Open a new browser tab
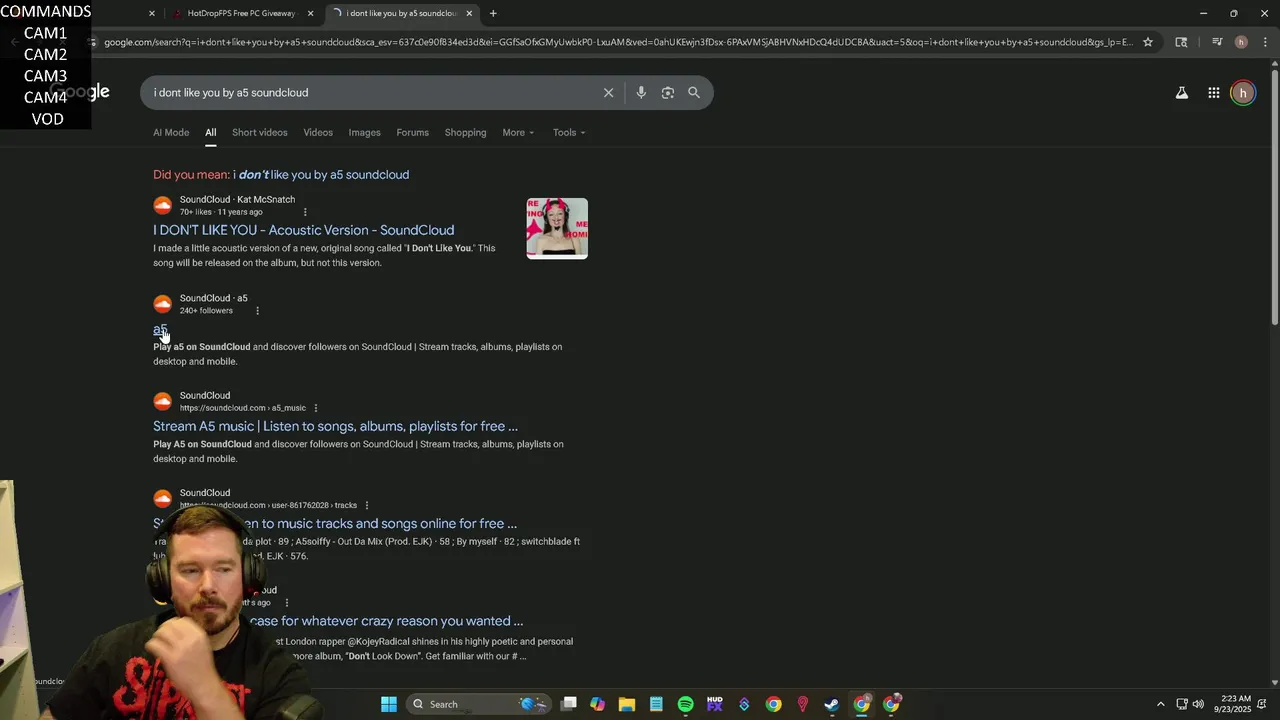 [x=493, y=13]
